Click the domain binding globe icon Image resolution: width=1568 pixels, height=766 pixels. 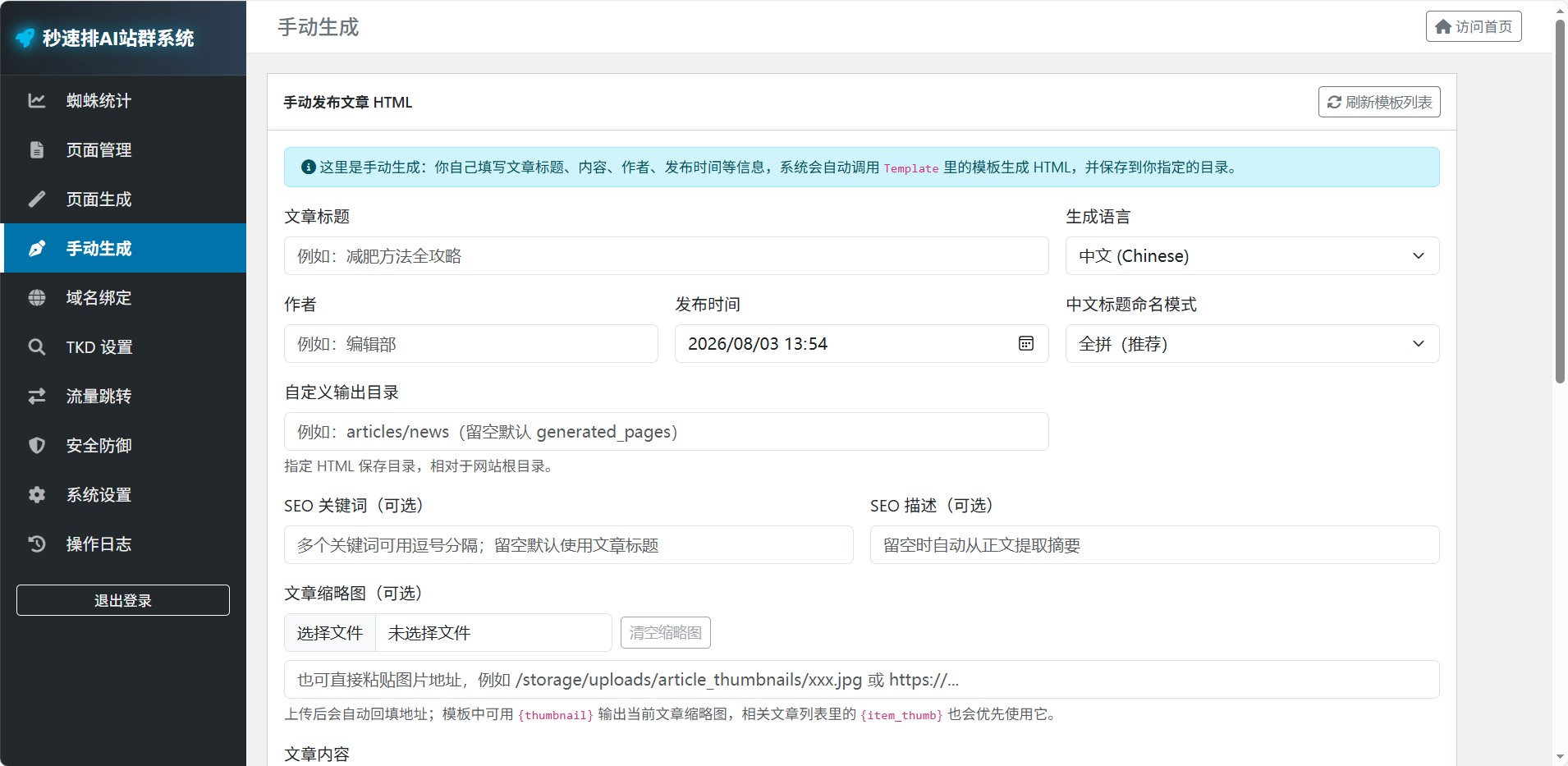(x=37, y=298)
